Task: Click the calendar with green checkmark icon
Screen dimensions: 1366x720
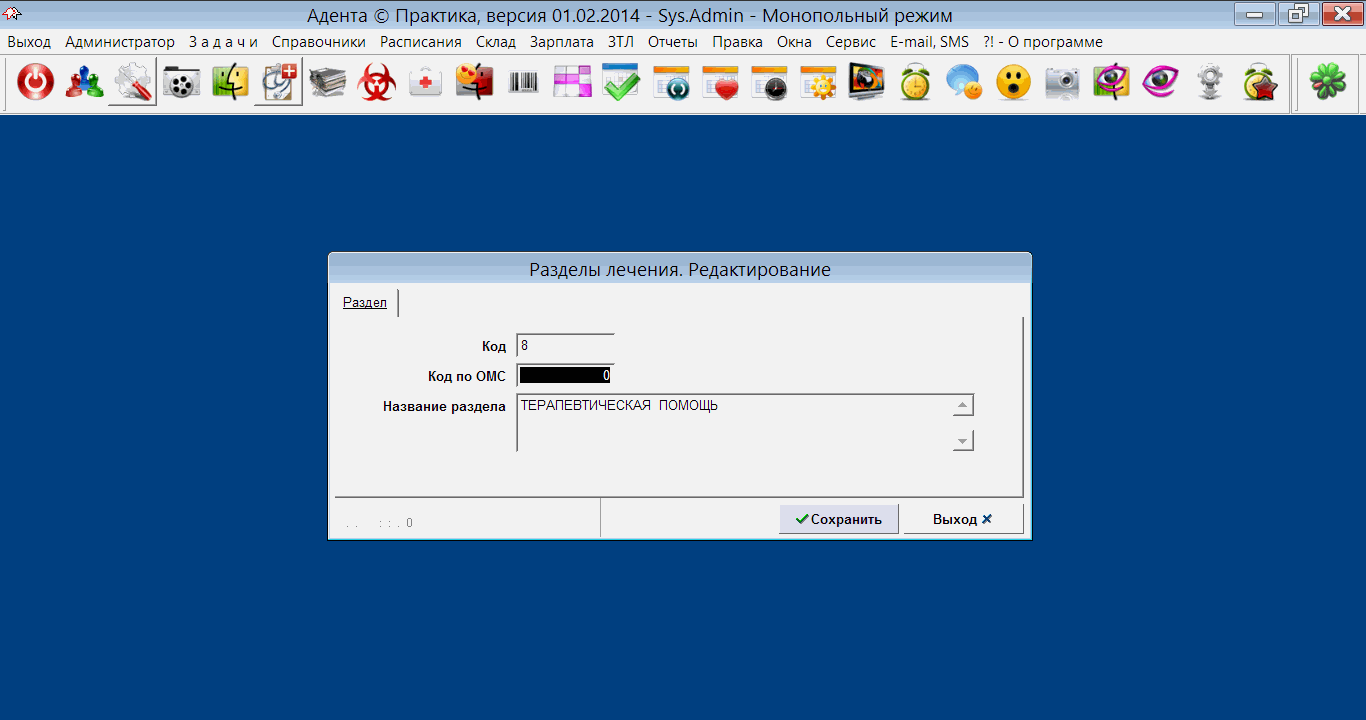Action: pos(621,83)
